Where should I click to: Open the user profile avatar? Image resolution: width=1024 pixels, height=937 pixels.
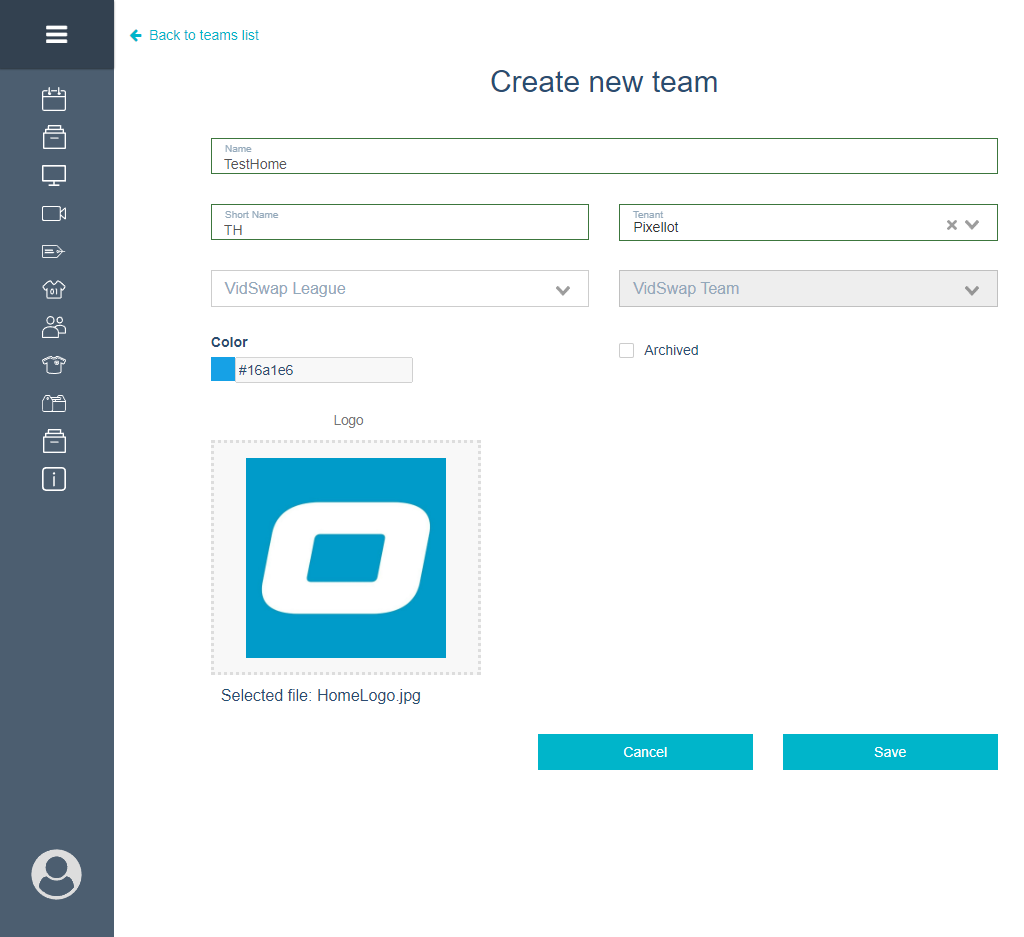pos(56,874)
